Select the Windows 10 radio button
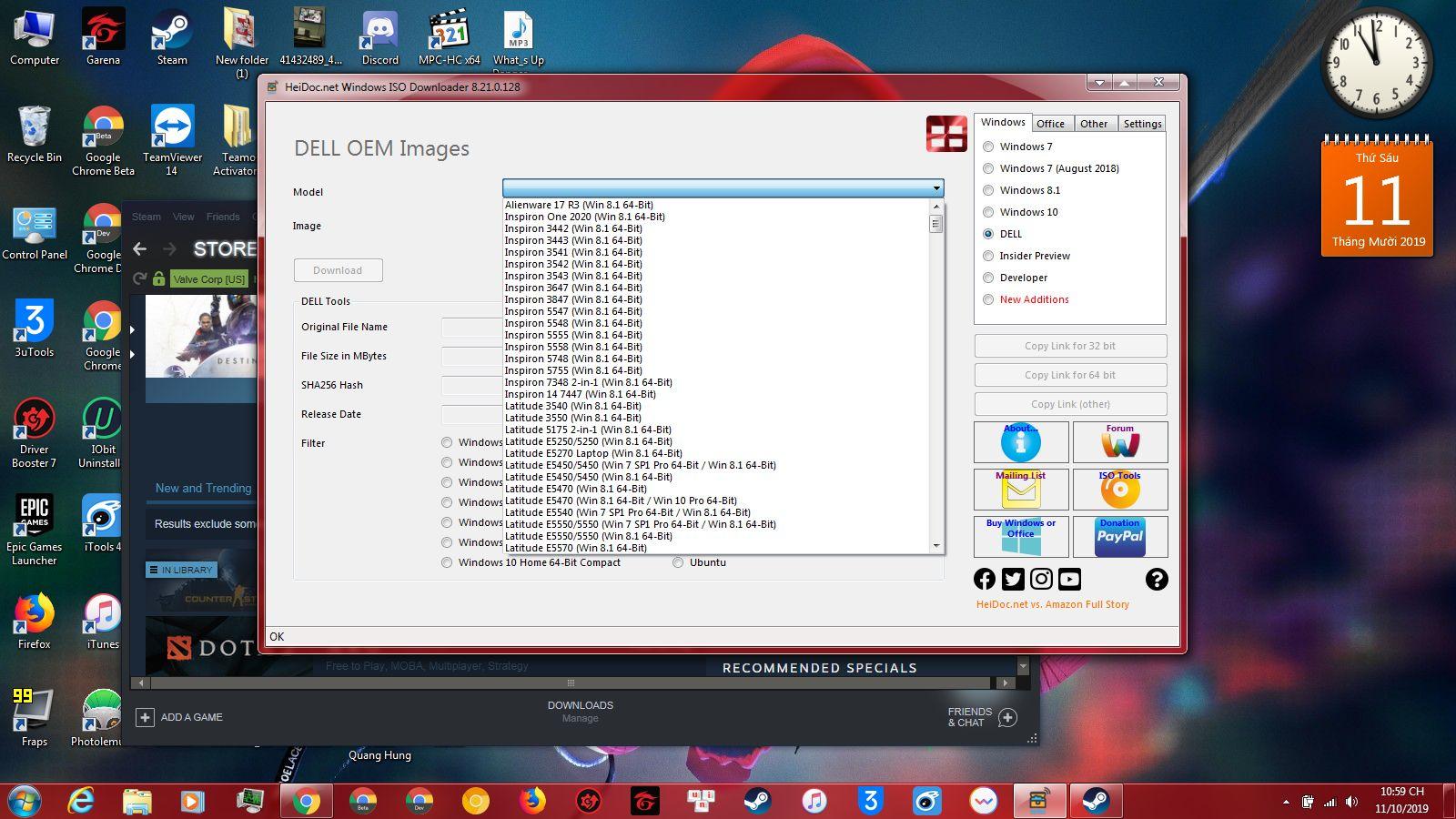Screen dimensions: 1456x819 click(x=988, y=212)
